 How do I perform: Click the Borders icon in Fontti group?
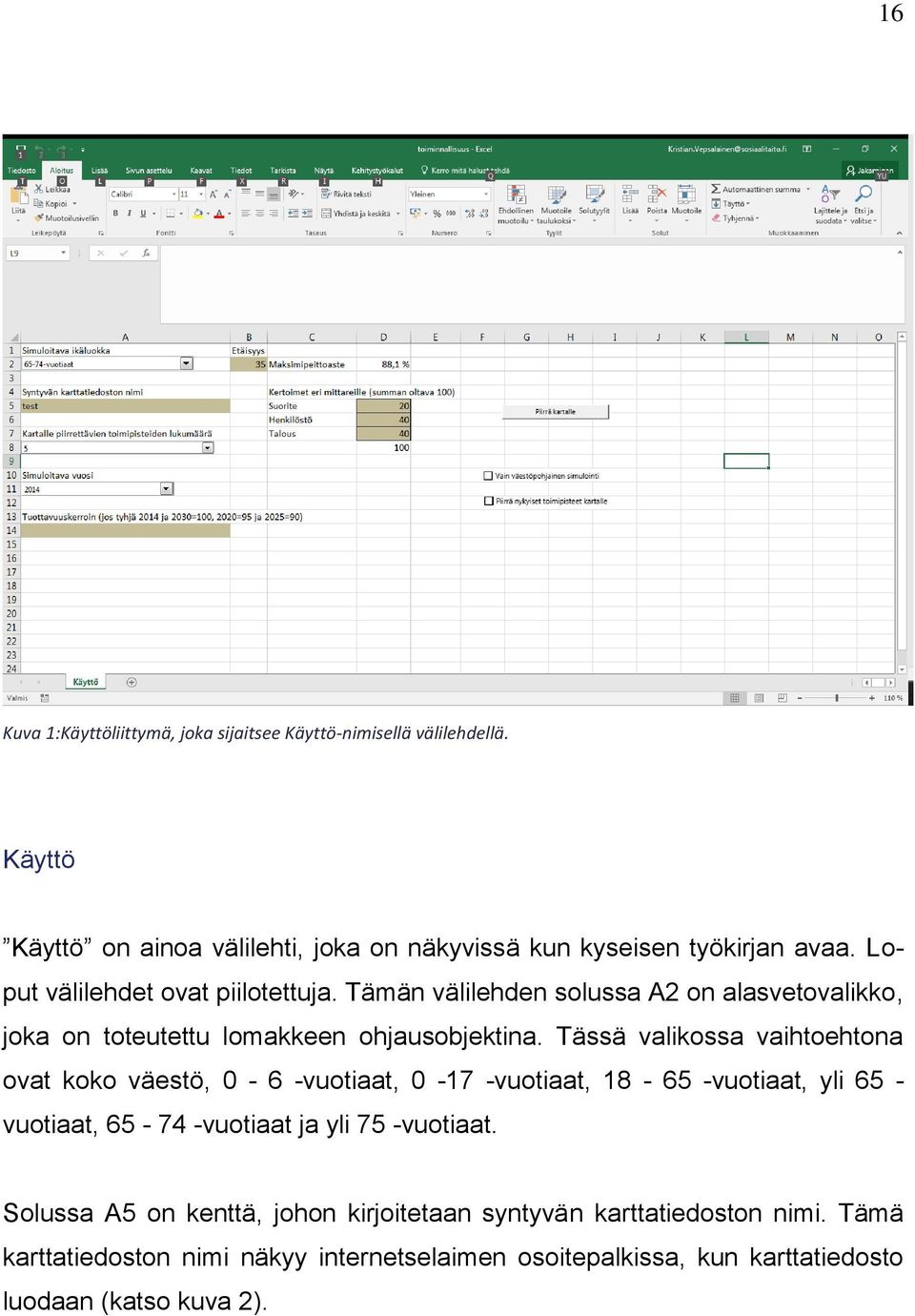tap(170, 214)
